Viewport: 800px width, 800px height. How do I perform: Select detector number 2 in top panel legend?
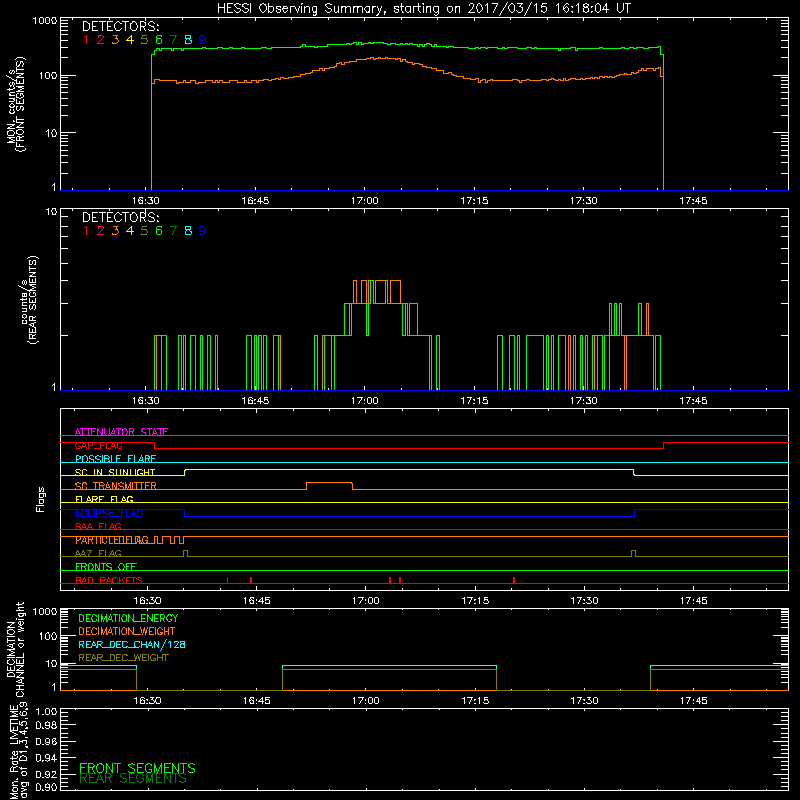pyautogui.click(x=101, y=40)
